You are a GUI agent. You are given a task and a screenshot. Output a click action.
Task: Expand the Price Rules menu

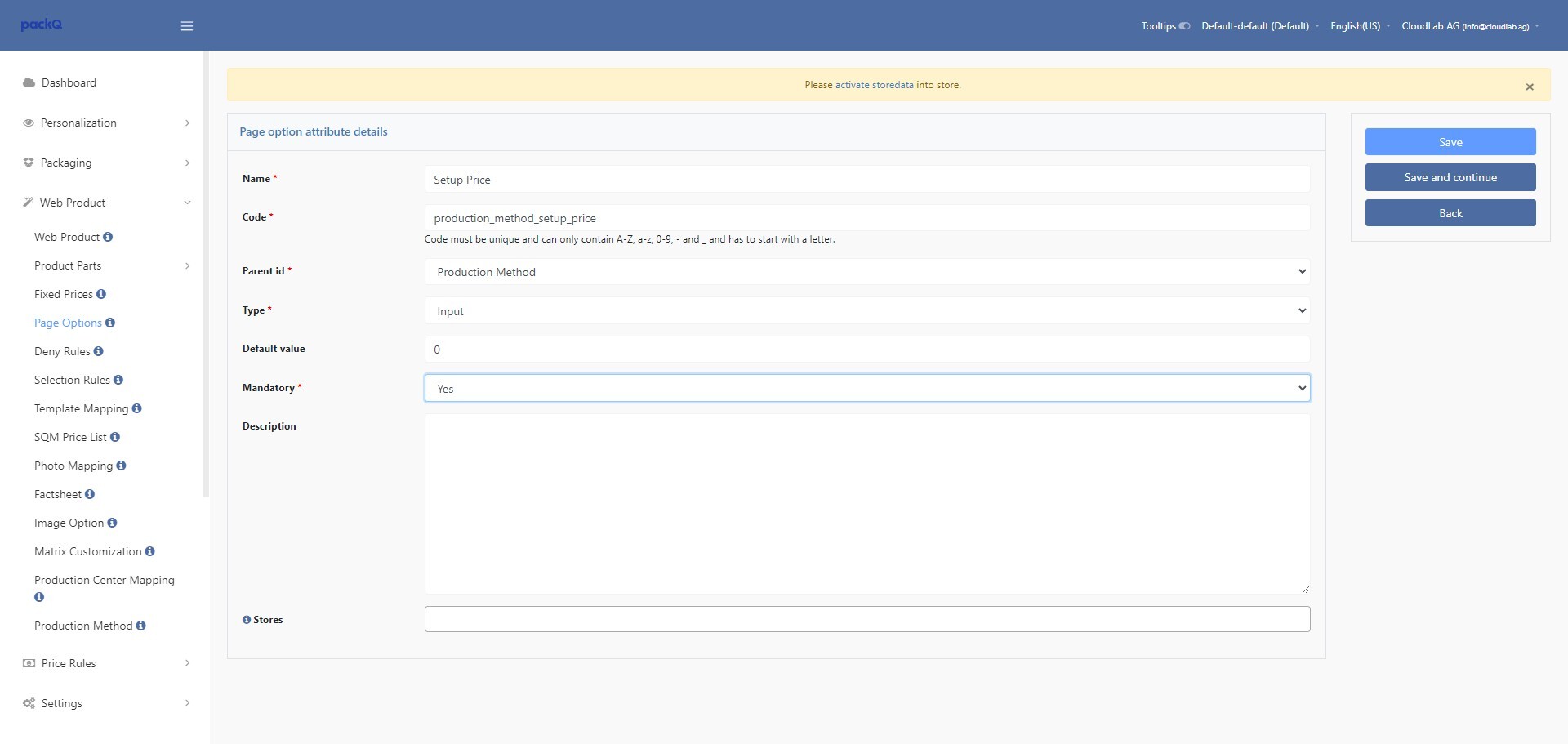(187, 663)
